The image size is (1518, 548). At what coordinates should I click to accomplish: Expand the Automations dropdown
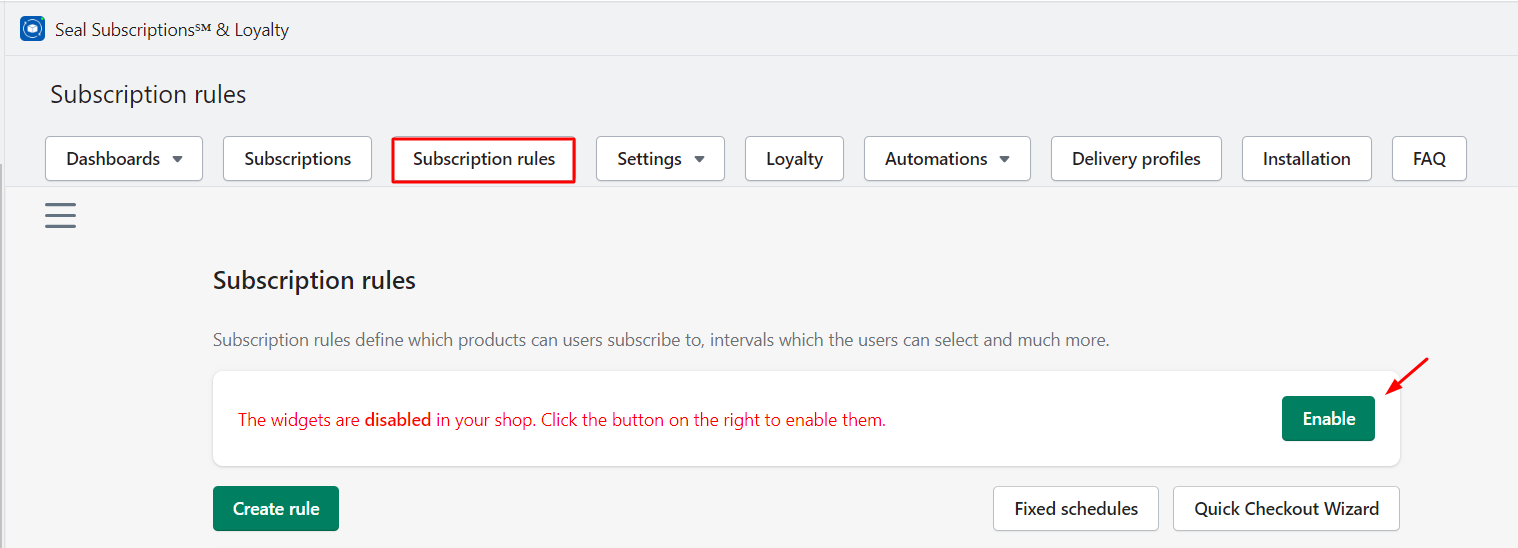947,159
